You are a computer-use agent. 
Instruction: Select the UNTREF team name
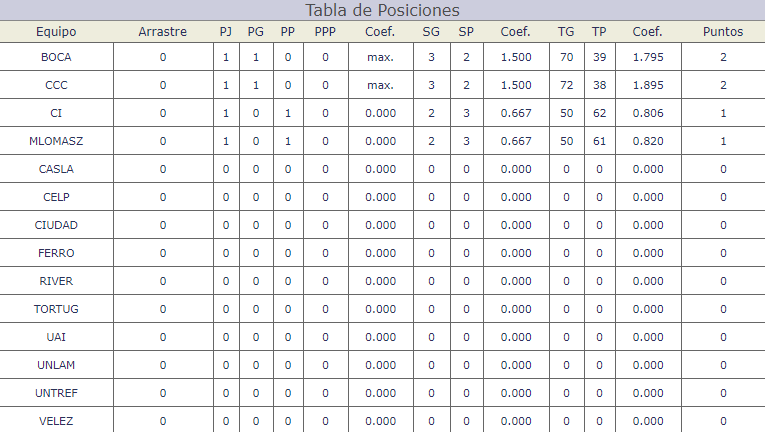click(x=56, y=393)
